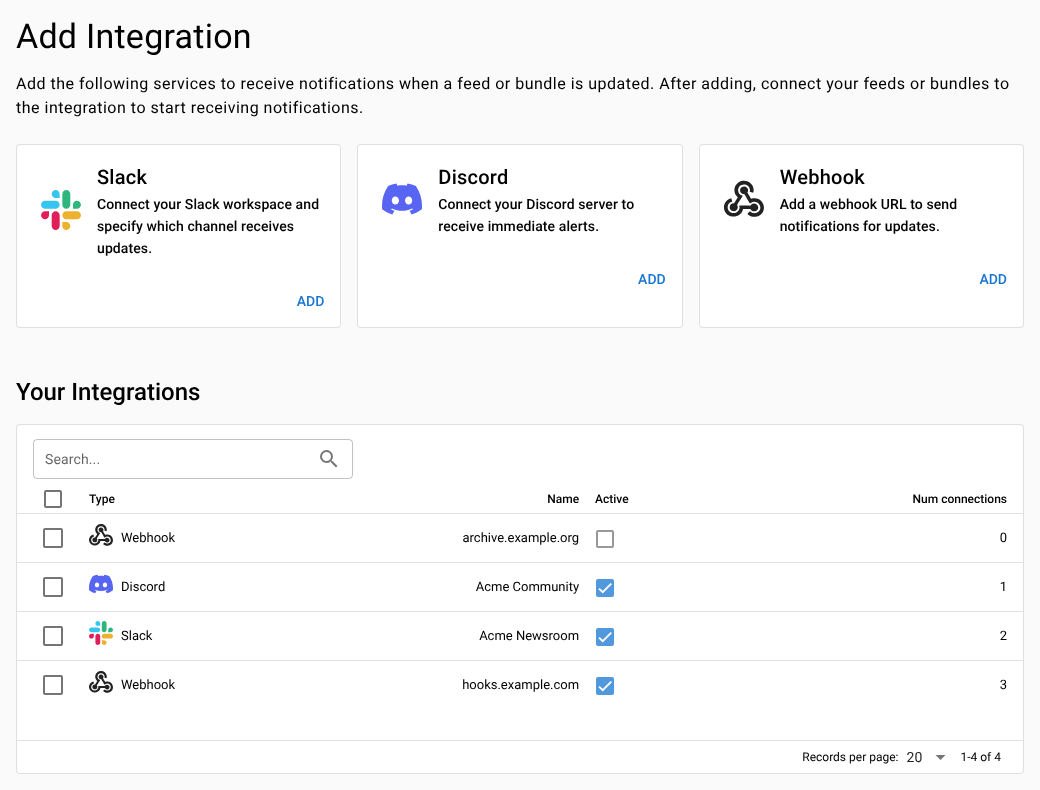Screen dimensions: 1040x790
Task: Tick the select-all checkbox in the table header
Action: (53, 499)
